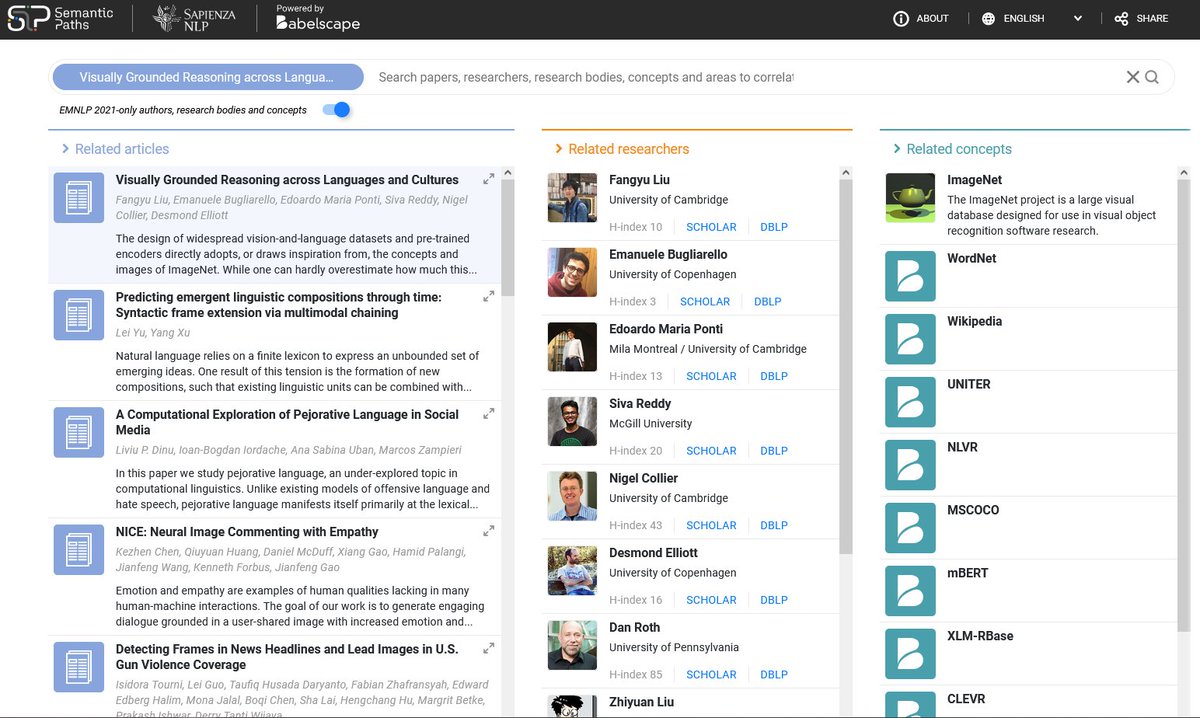Image resolution: width=1200 pixels, height=718 pixels.
Task: Click the MSCOCO concept icon
Action: [x=910, y=528]
